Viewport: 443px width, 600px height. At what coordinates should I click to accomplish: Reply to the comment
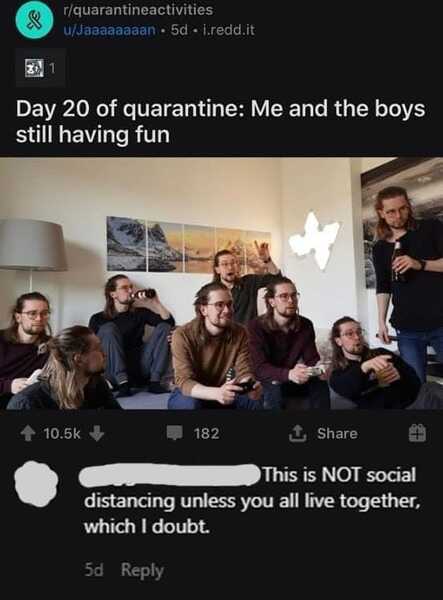coord(142,571)
